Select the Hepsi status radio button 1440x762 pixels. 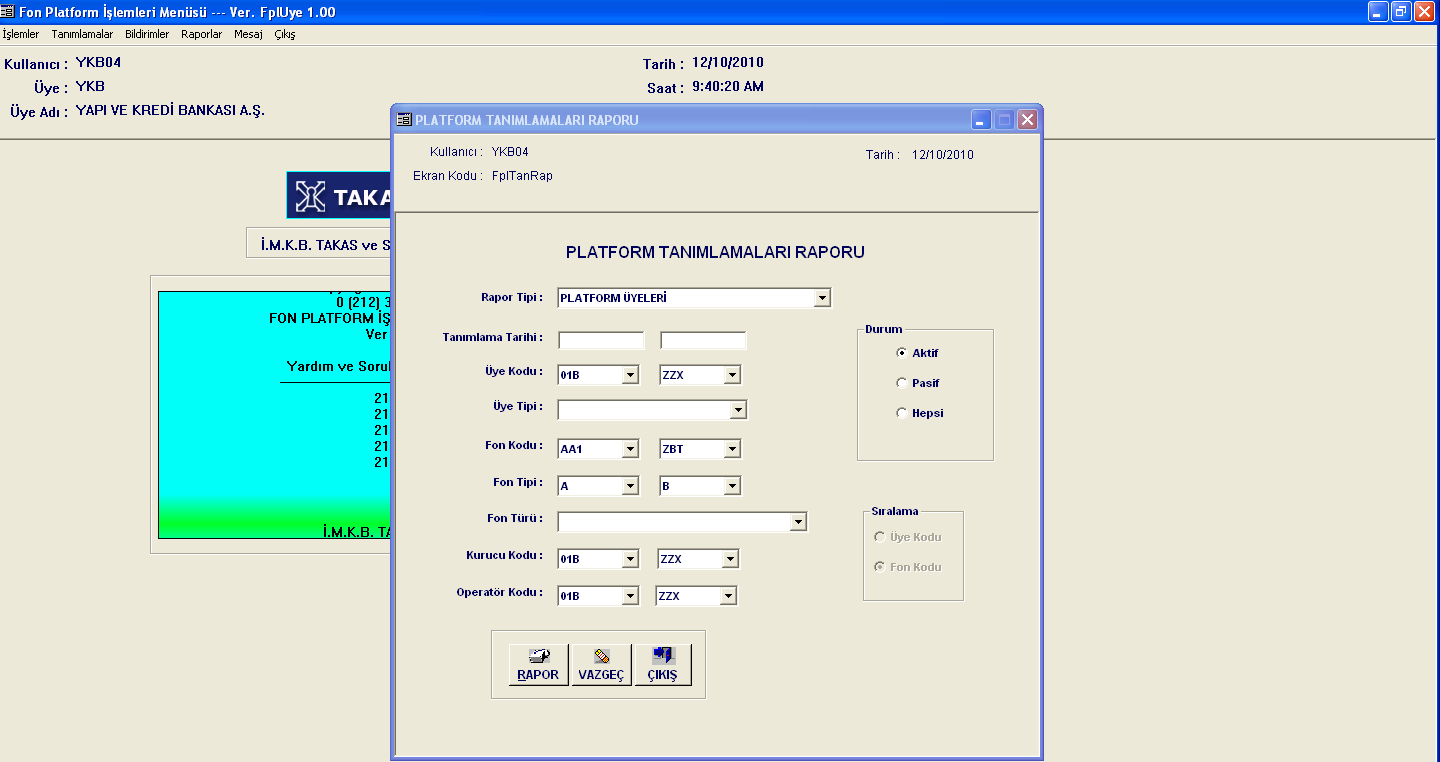pyautogui.click(x=902, y=413)
